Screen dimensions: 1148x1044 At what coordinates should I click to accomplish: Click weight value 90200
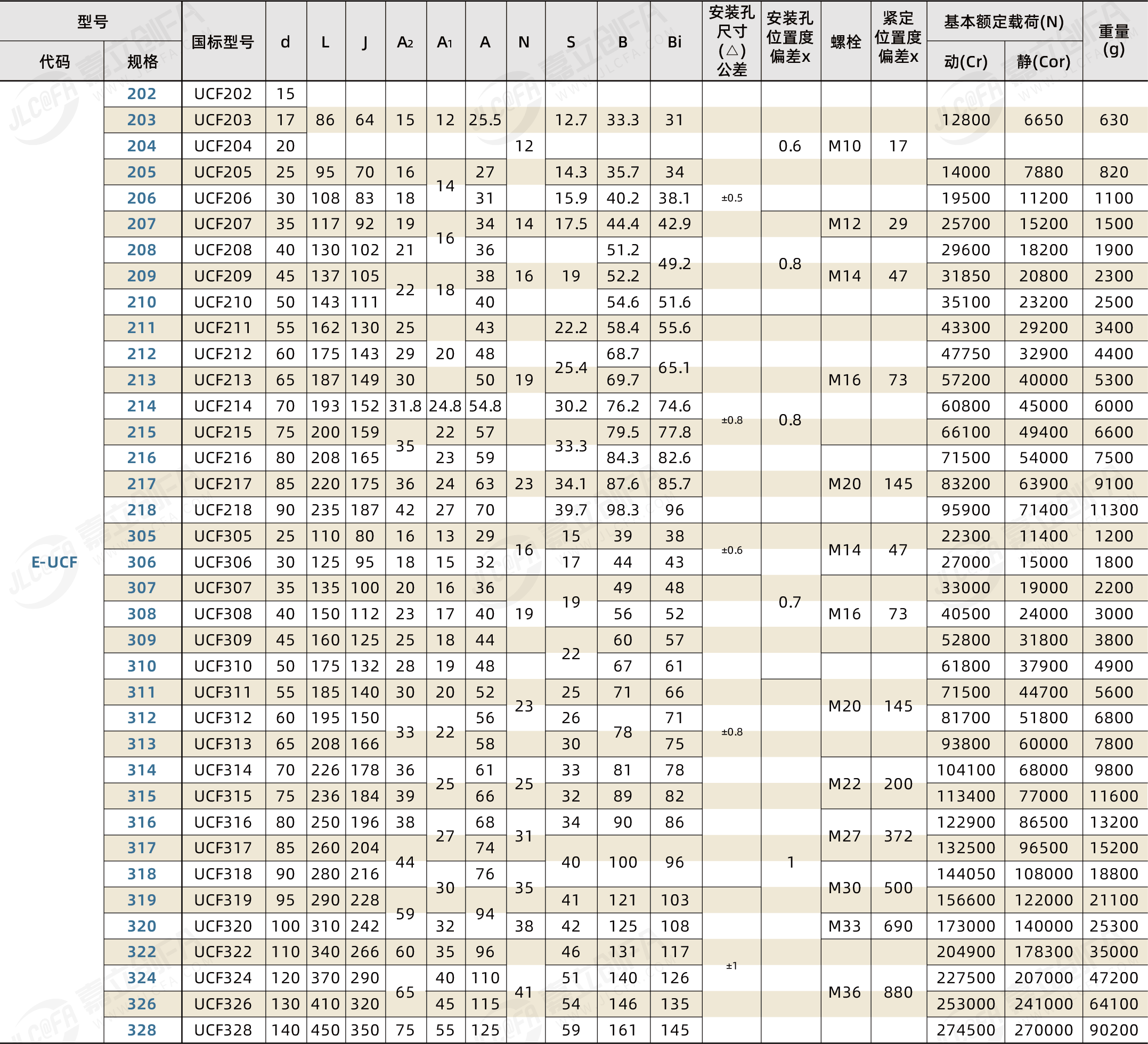click(1114, 1030)
